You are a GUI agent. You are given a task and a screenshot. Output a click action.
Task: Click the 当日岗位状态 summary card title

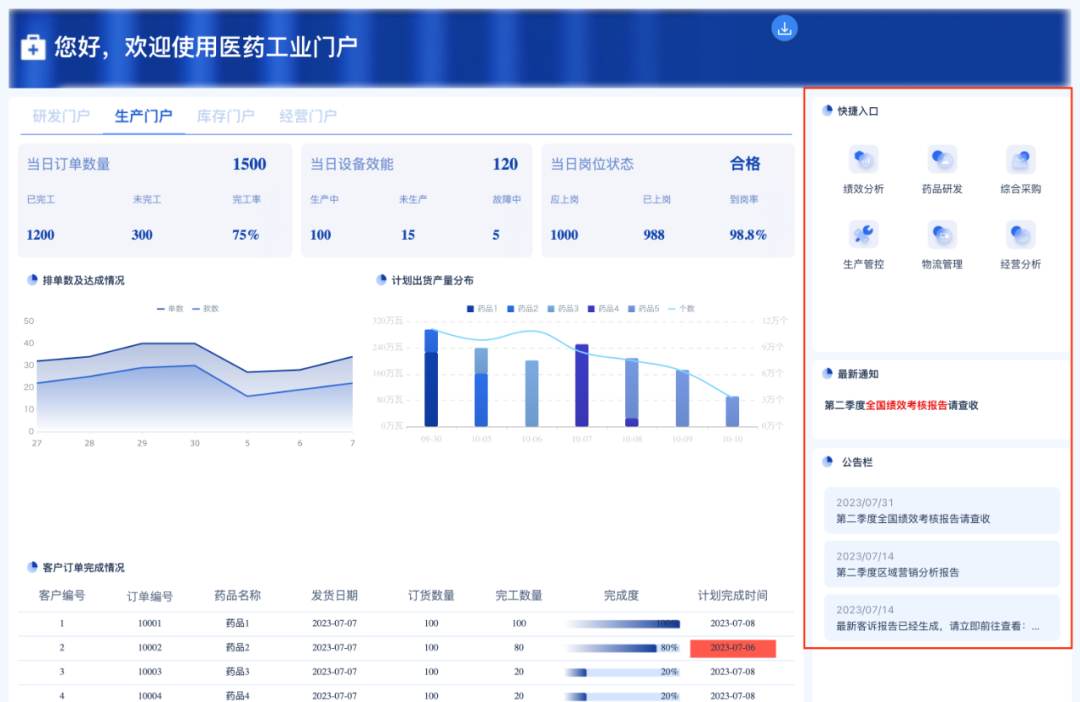[592, 164]
